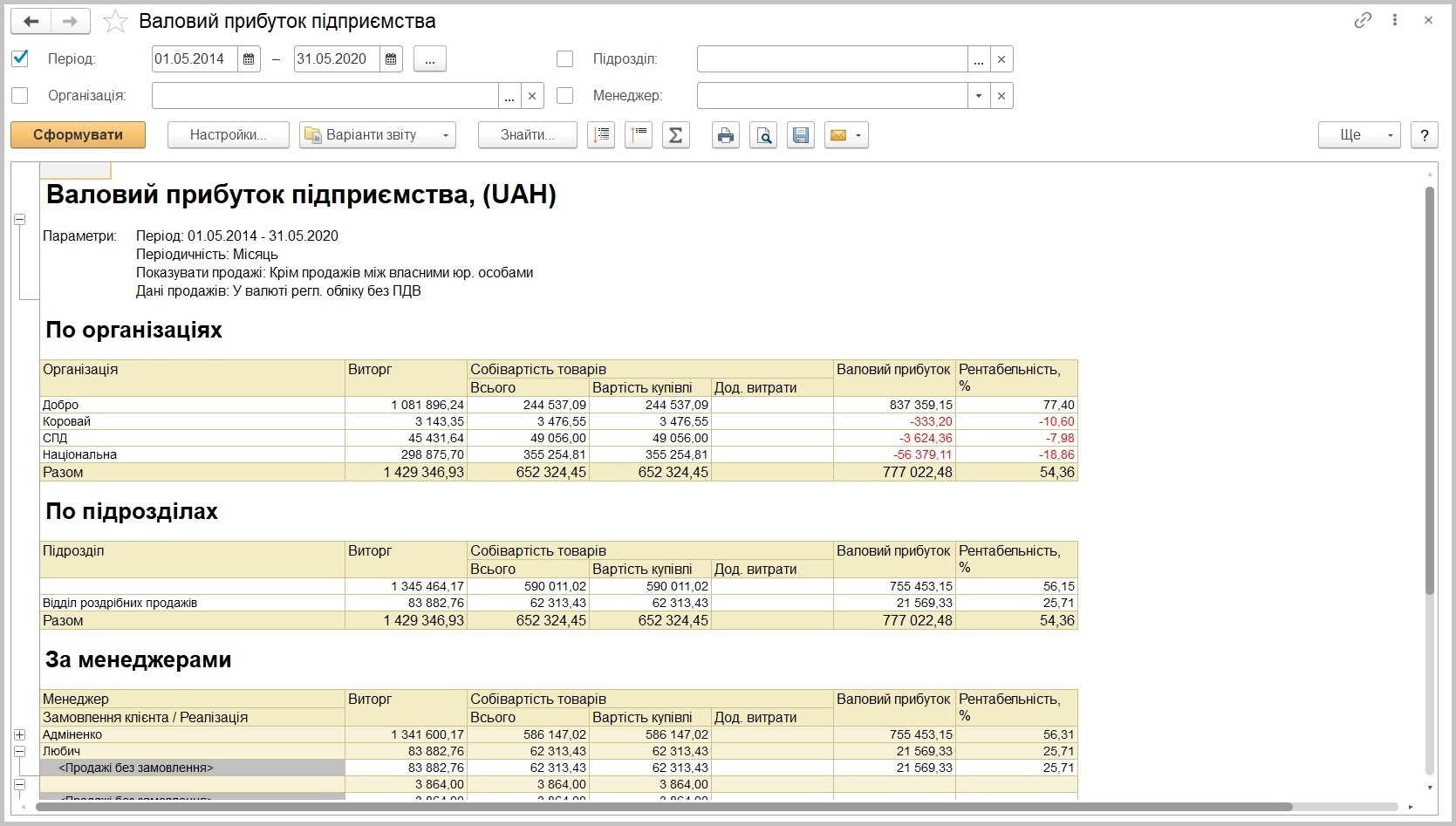Screen dimensions: 1456x826
Task: Open the period selection ellipsis button
Action: (430, 59)
